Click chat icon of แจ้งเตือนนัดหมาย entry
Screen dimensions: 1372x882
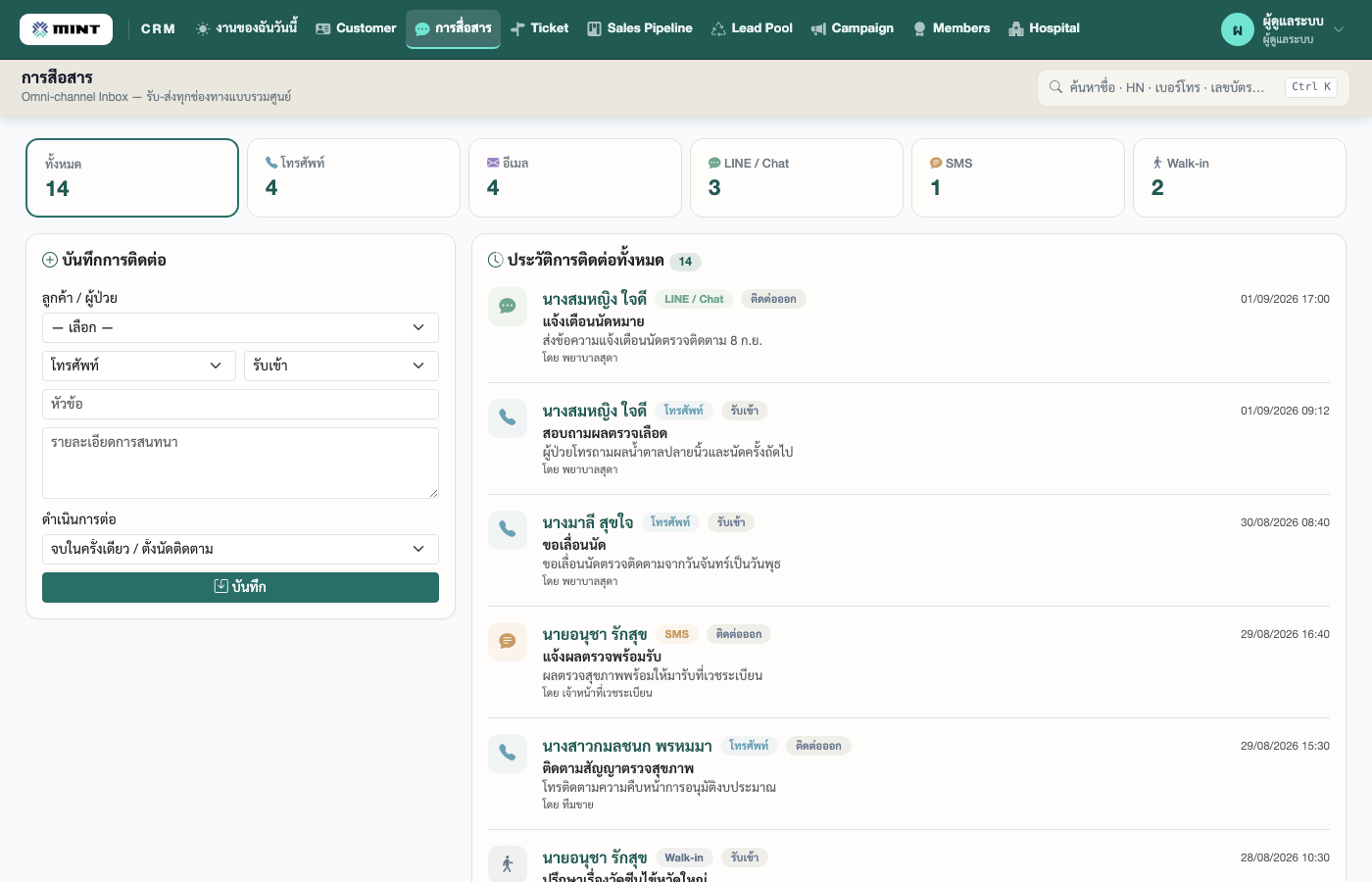coord(508,307)
